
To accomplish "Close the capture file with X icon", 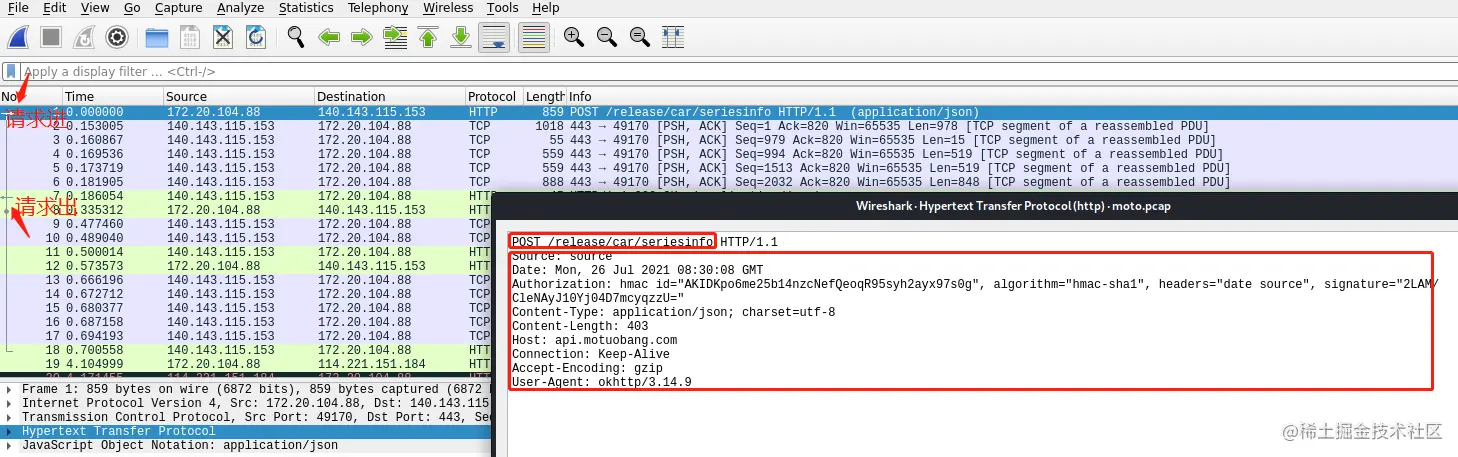I will click(x=222, y=38).
